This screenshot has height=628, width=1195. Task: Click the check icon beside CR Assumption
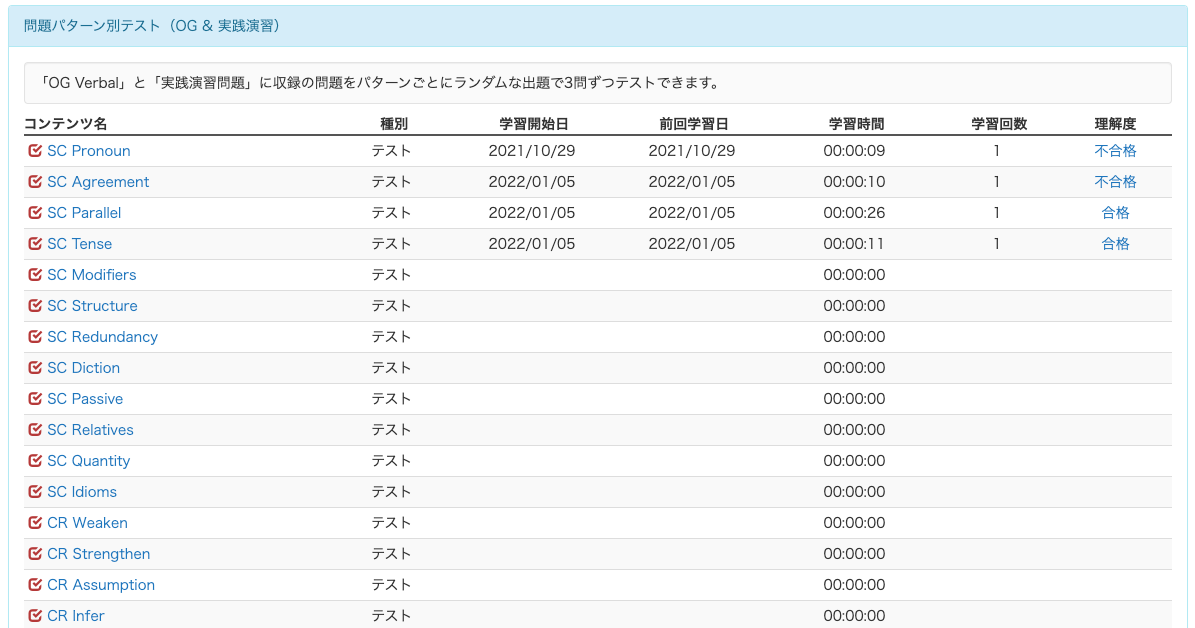point(35,585)
